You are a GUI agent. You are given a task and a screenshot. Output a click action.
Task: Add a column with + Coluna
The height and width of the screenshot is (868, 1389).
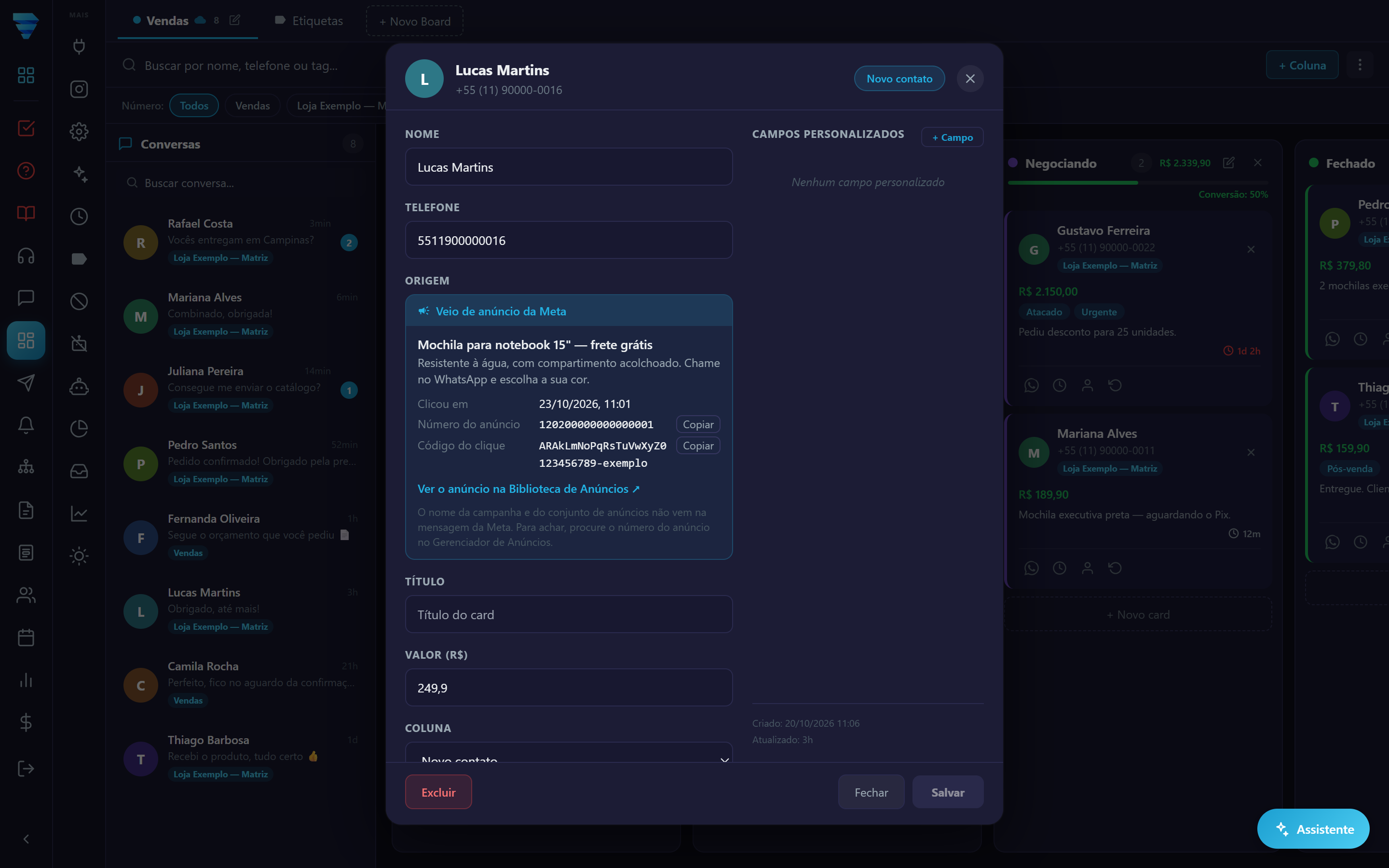point(1302,65)
